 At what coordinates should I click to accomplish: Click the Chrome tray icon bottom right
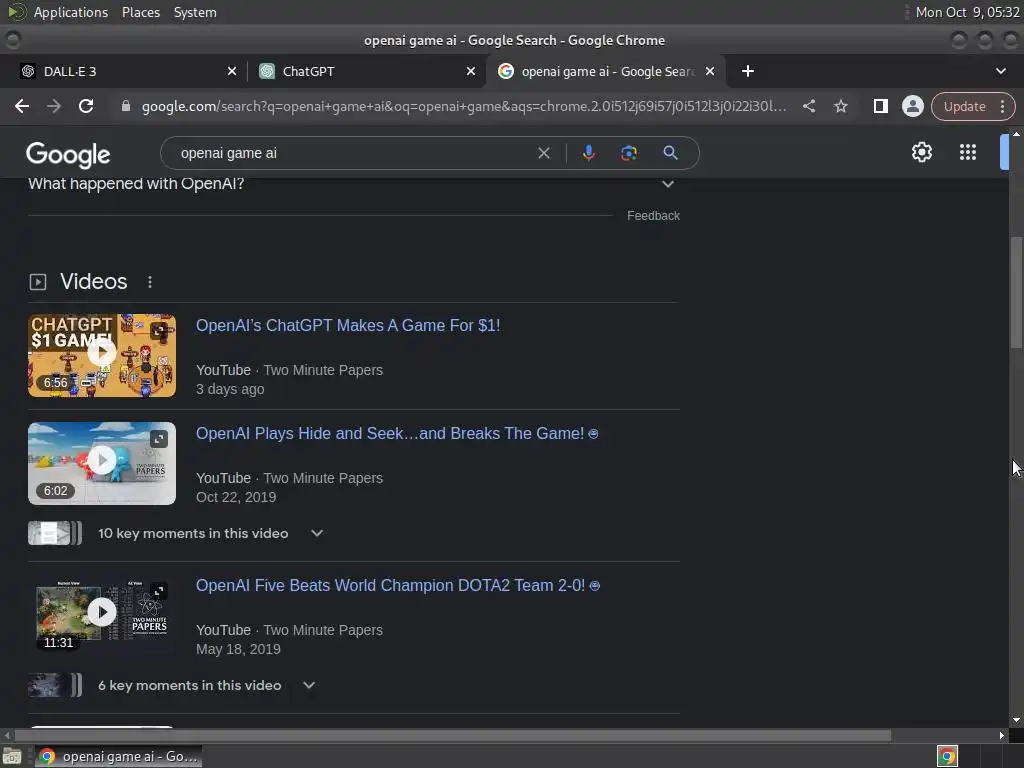coord(947,756)
